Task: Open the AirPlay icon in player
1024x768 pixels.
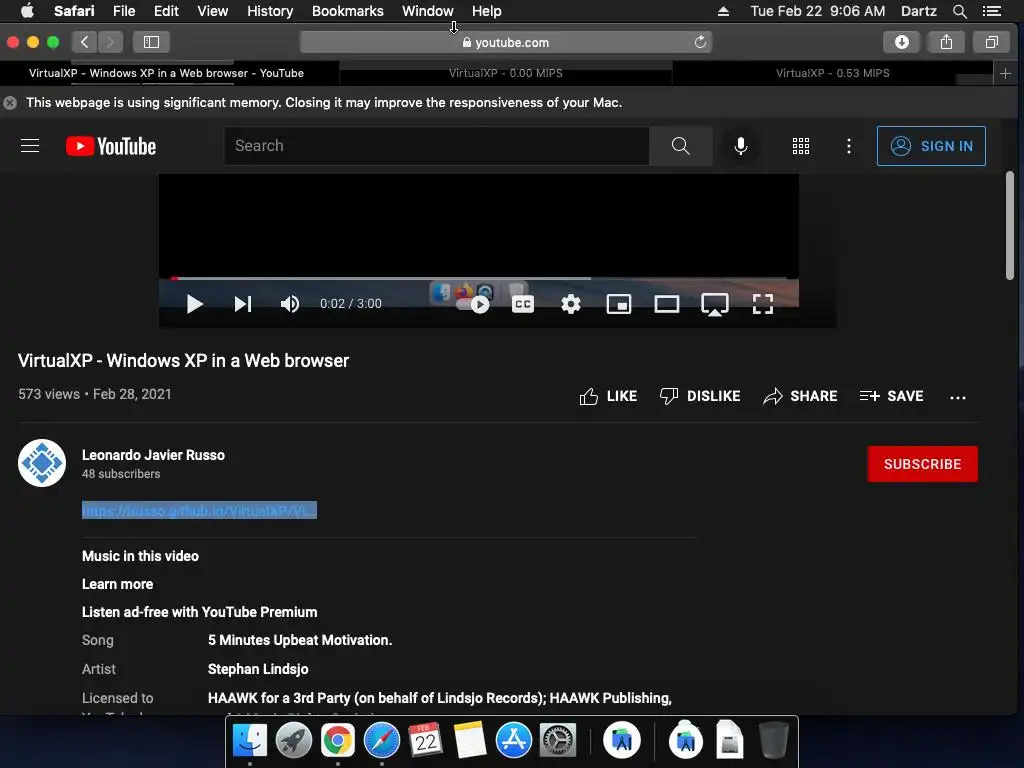Action: pyautogui.click(x=715, y=304)
